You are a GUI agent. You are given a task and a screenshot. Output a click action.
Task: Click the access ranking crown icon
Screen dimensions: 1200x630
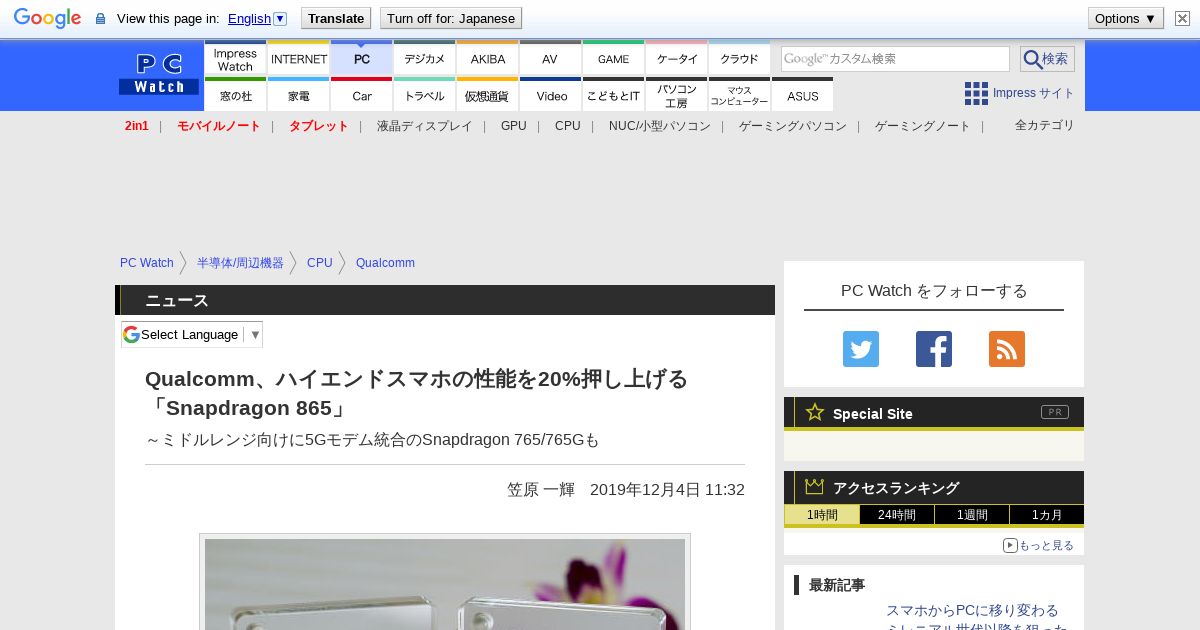[x=815, y=486]
